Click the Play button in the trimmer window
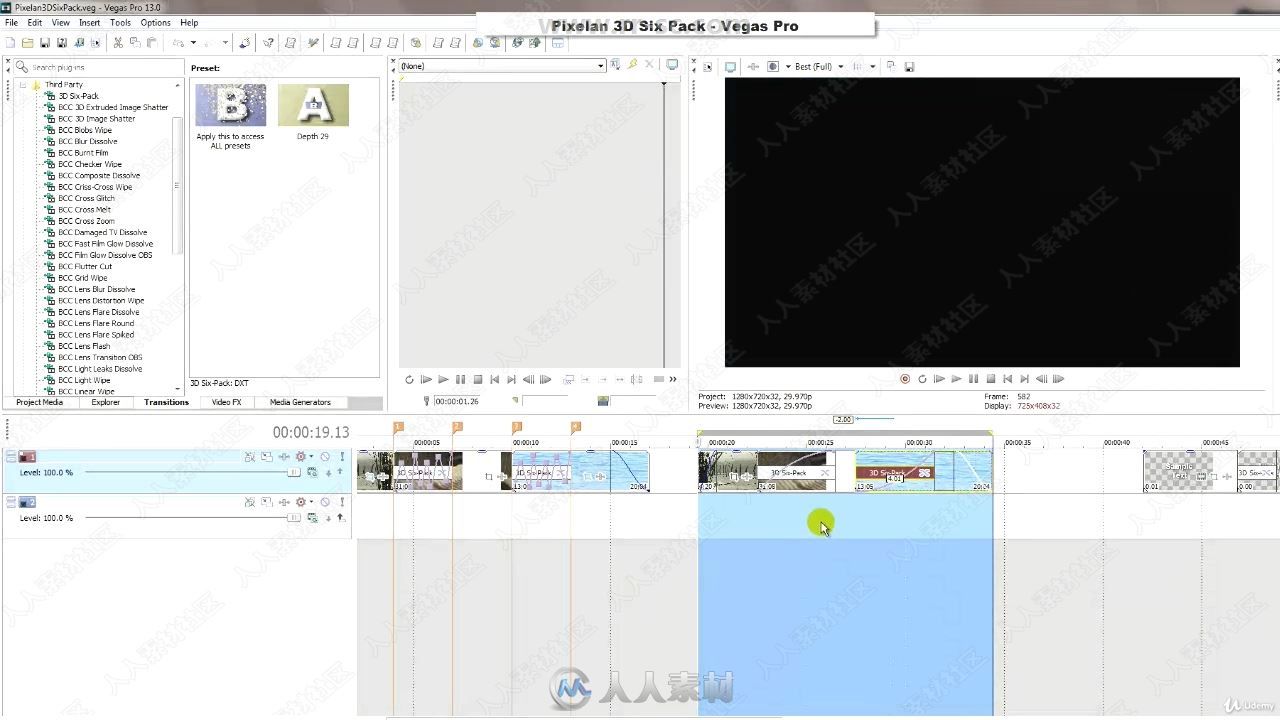 click(443, 379)
